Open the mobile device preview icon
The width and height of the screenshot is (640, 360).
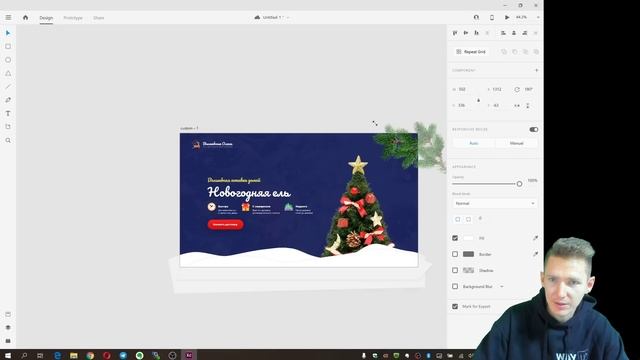(x=491, y=18)
